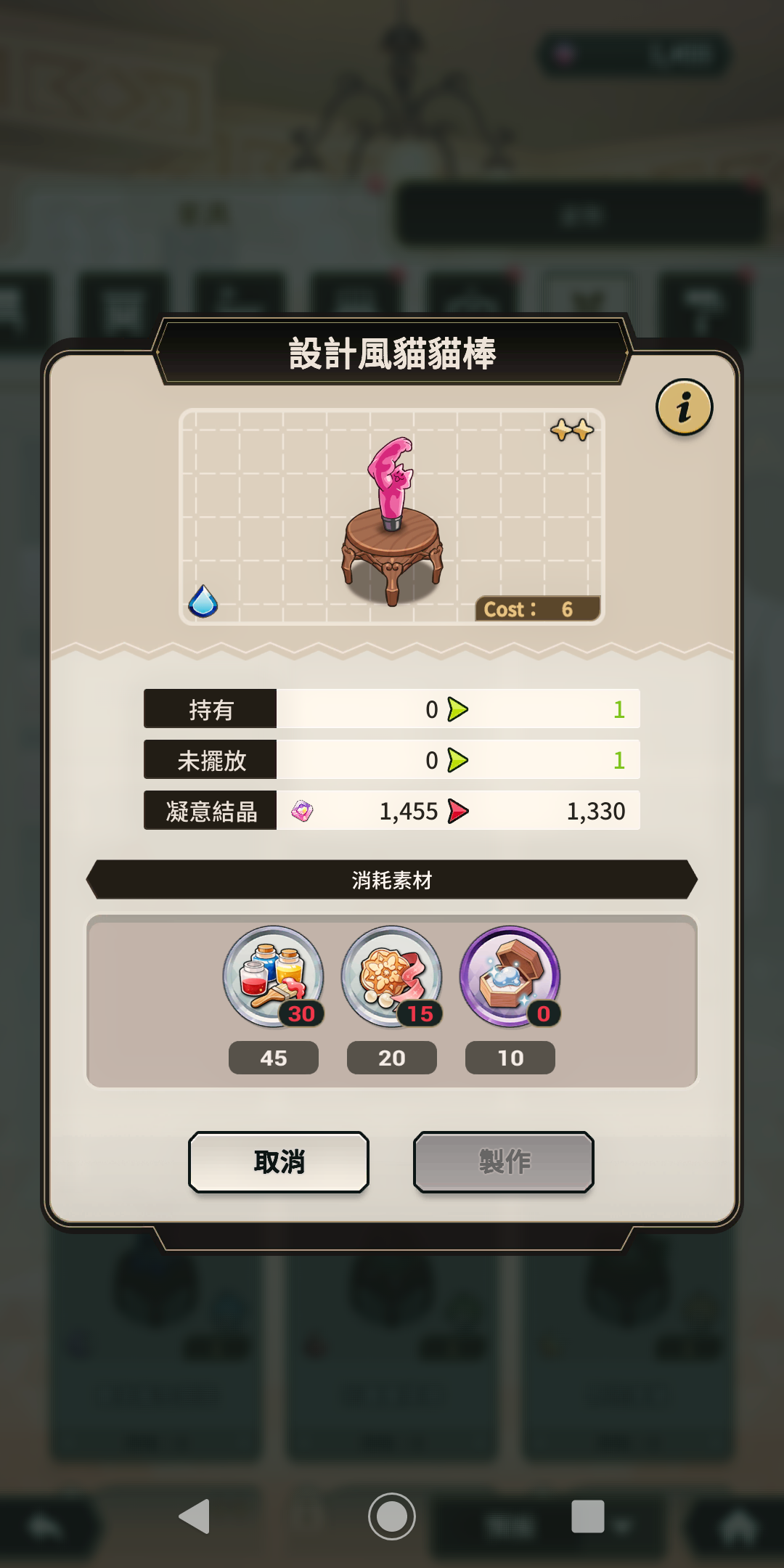The image size is (784, 1568).
Task: Tap the two-star rarity icon
Action: tap(572, 430)
